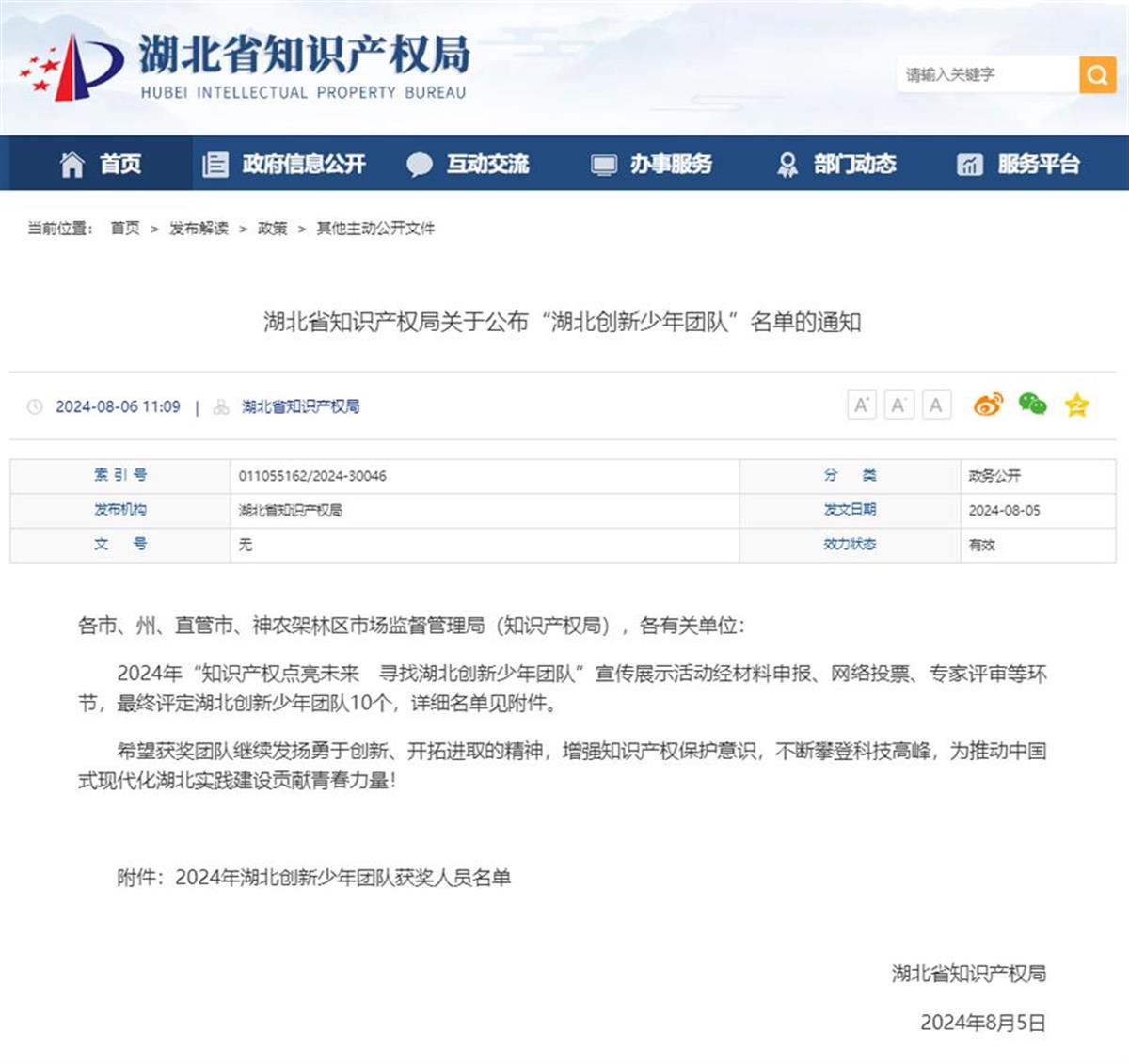Image resolution: width=1129 pixels, height=1064 pixels.
Task: Reset font size with plain A button
Action: [x=935, y=405]
